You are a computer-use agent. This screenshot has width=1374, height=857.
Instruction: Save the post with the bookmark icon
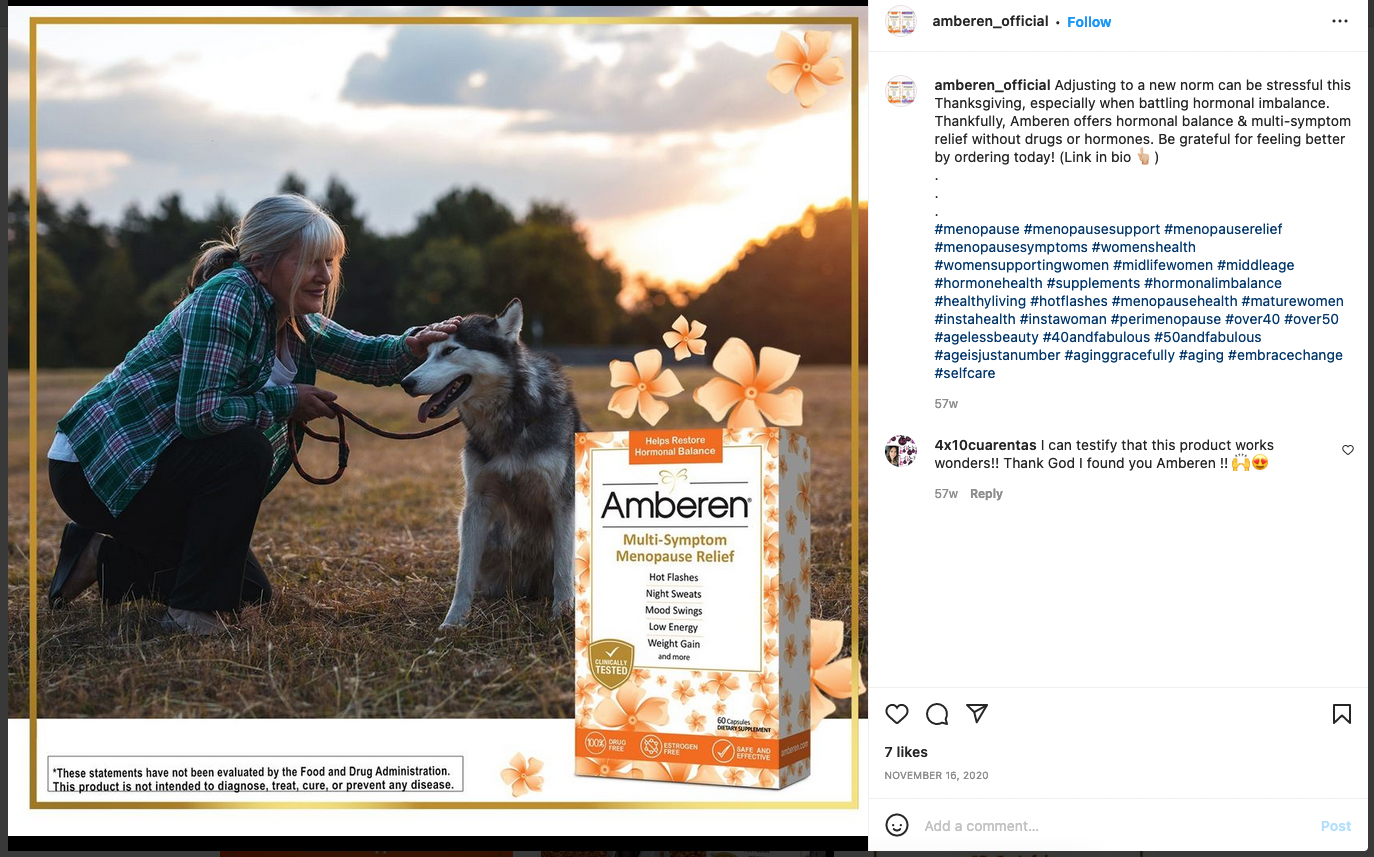pyautogui.click(x=1342, y=714)
